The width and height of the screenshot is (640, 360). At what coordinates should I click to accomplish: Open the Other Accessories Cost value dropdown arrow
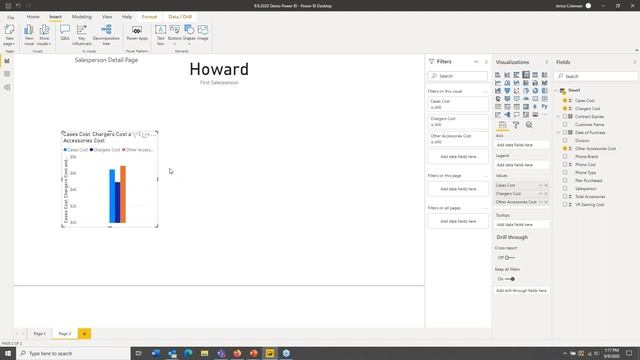[540, 202]
